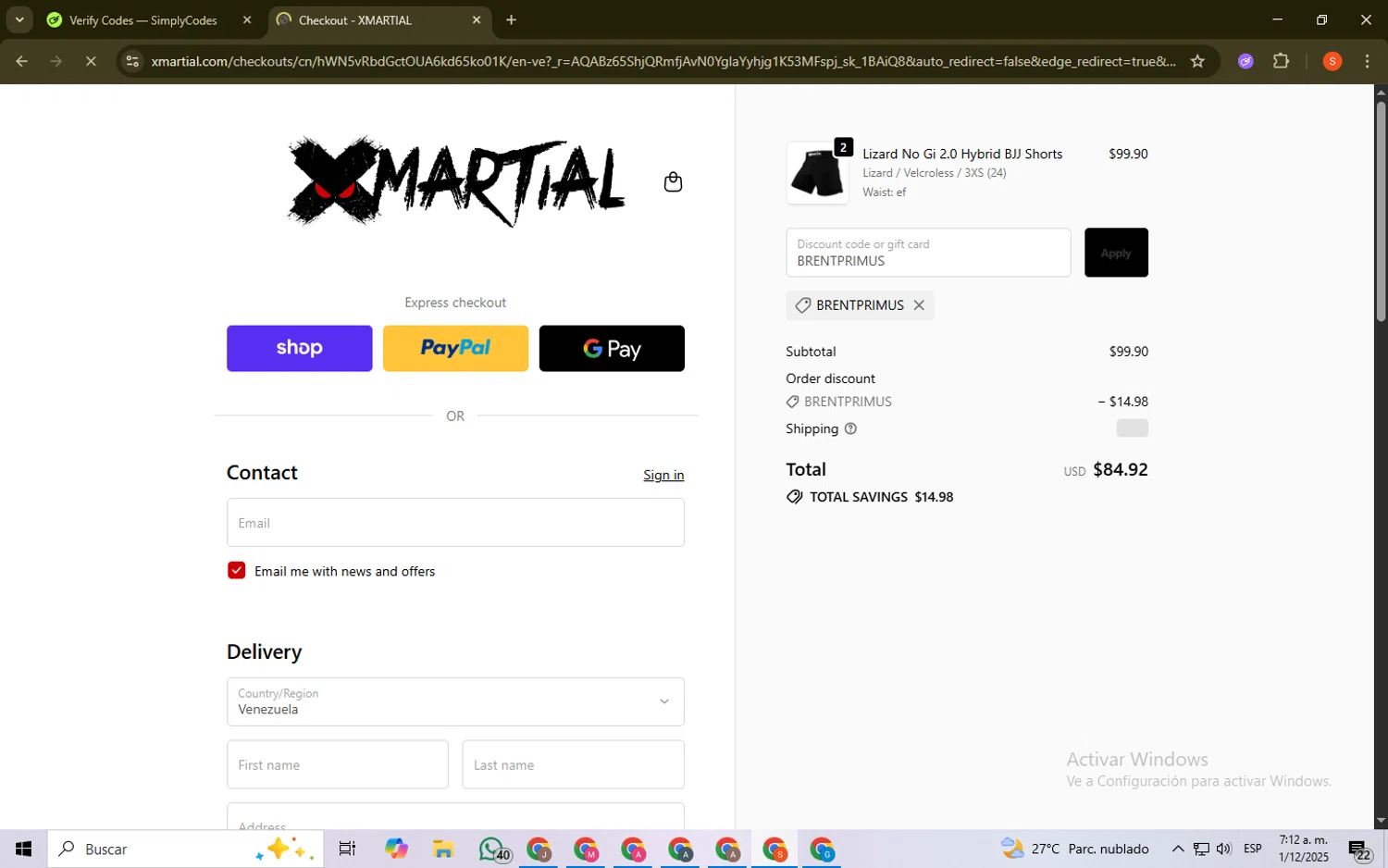Image resolution: width=1388 pixels, height=868 pixels.
Task: Click the page address bar URL
Action: [663, 61]
